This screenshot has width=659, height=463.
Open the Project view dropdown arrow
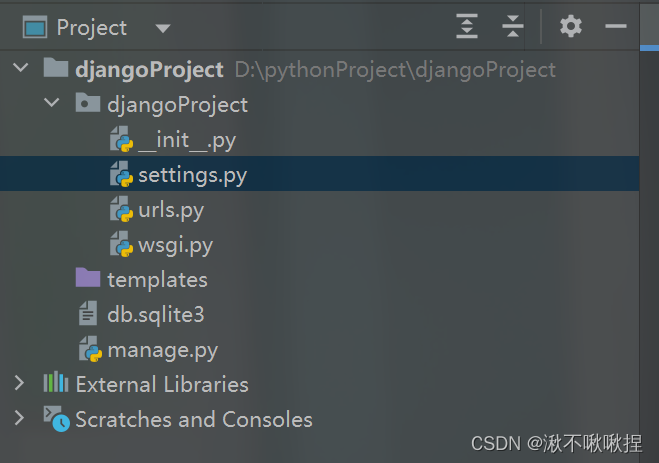pyautogui.click(x=163, y=28)
